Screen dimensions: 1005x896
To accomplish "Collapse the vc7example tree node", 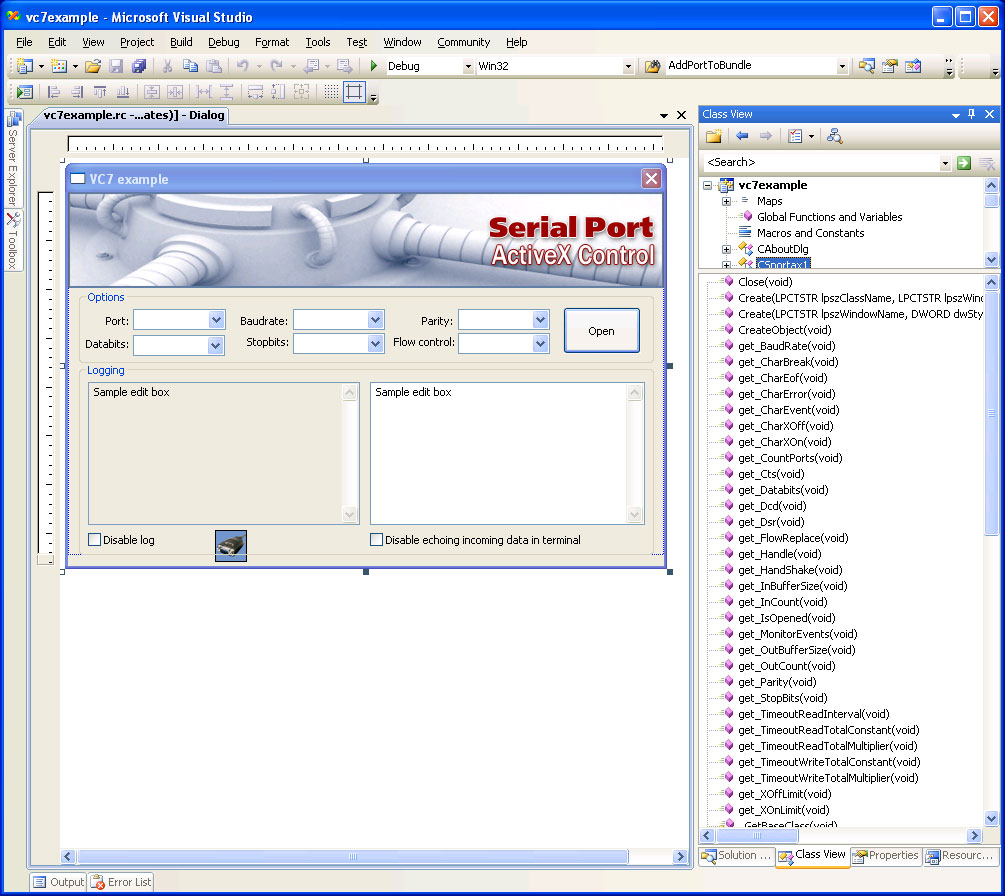I will (x=708, y=185).
